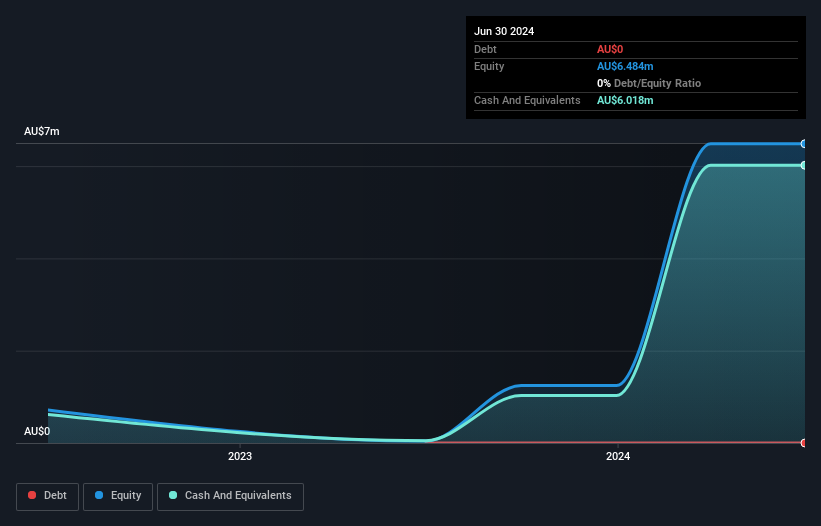The width and height of the screenshot is (821, 526).
Task: Click the teal Cash And Equivalents legend dot
Action: coord(173,495)
